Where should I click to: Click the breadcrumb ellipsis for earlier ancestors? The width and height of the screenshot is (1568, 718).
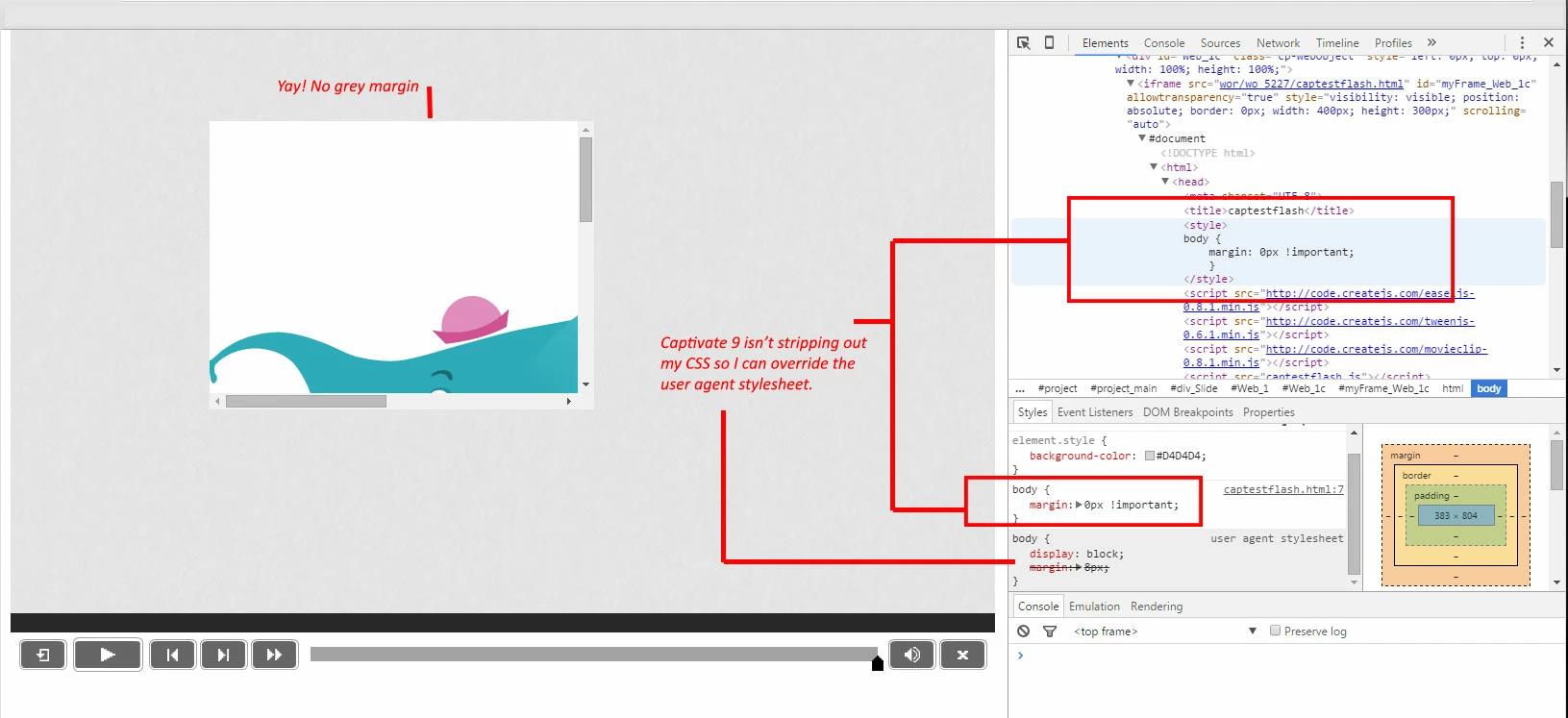pos(1020,388)
